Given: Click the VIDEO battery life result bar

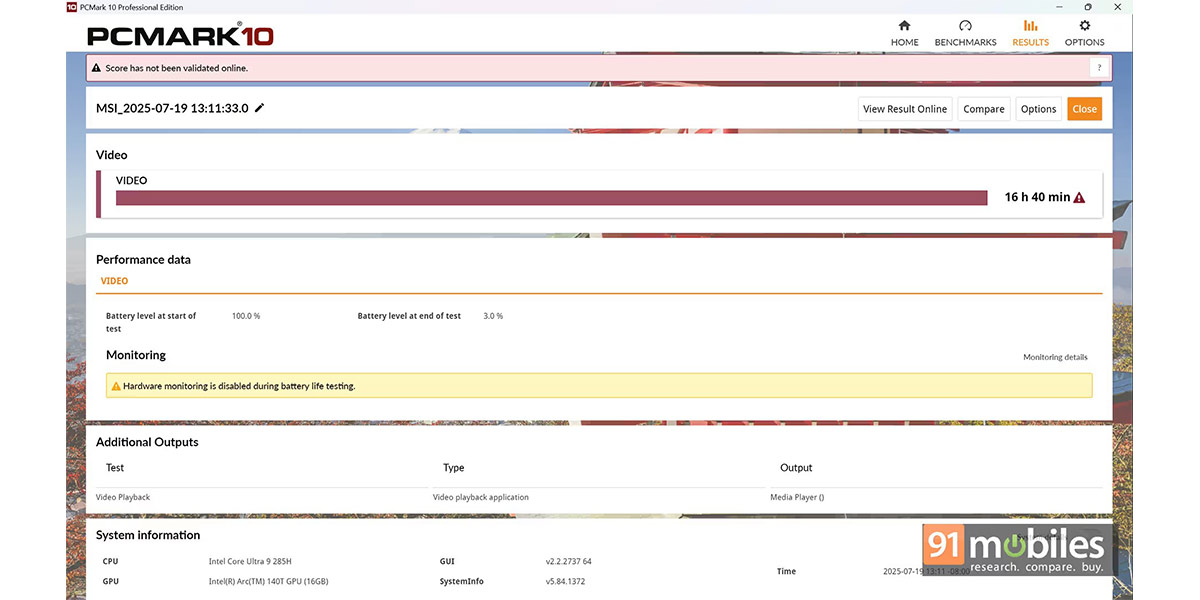Looking at the screenshot, I should pyautogui.click(x=551, y=198).
